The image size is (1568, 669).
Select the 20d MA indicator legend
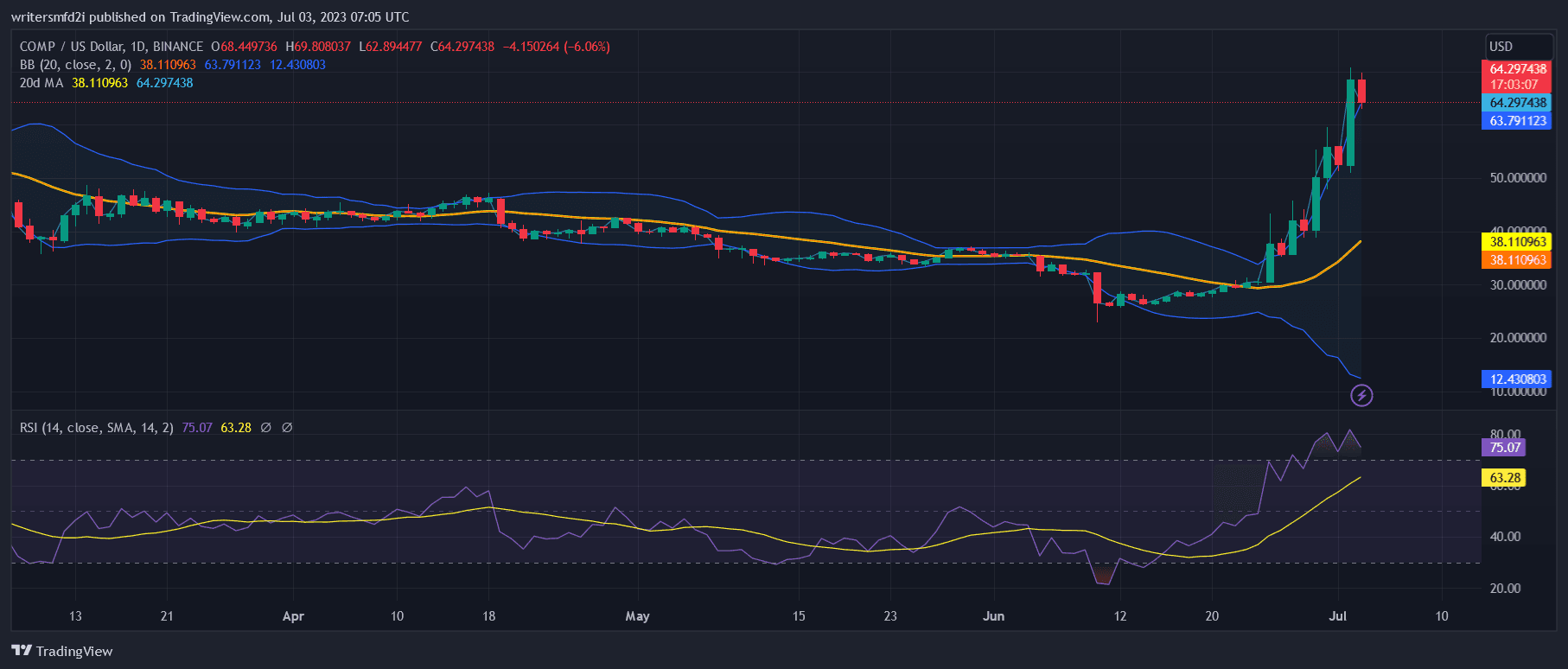(41, 83)
